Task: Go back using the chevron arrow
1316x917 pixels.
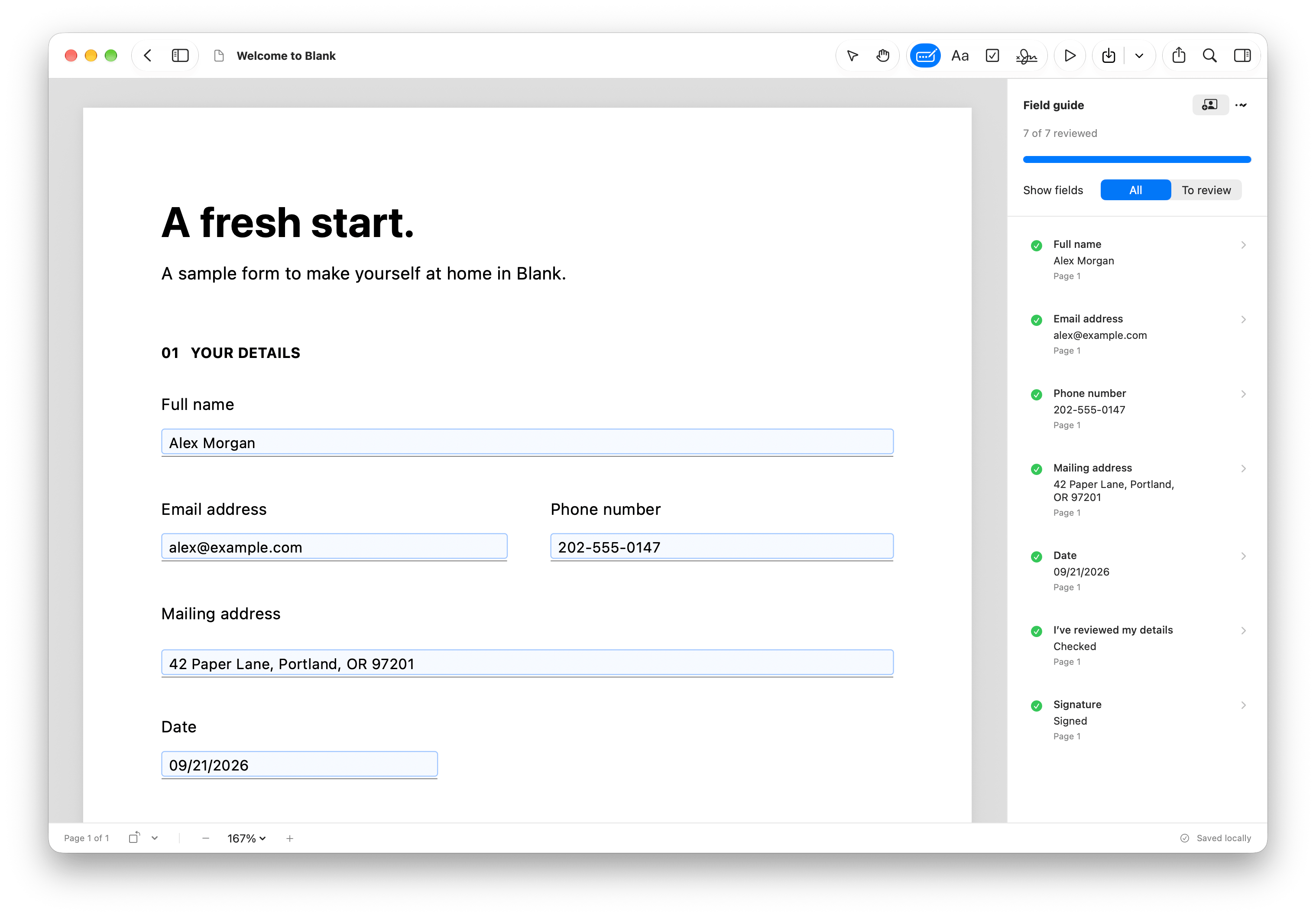Action: point(148,55)
